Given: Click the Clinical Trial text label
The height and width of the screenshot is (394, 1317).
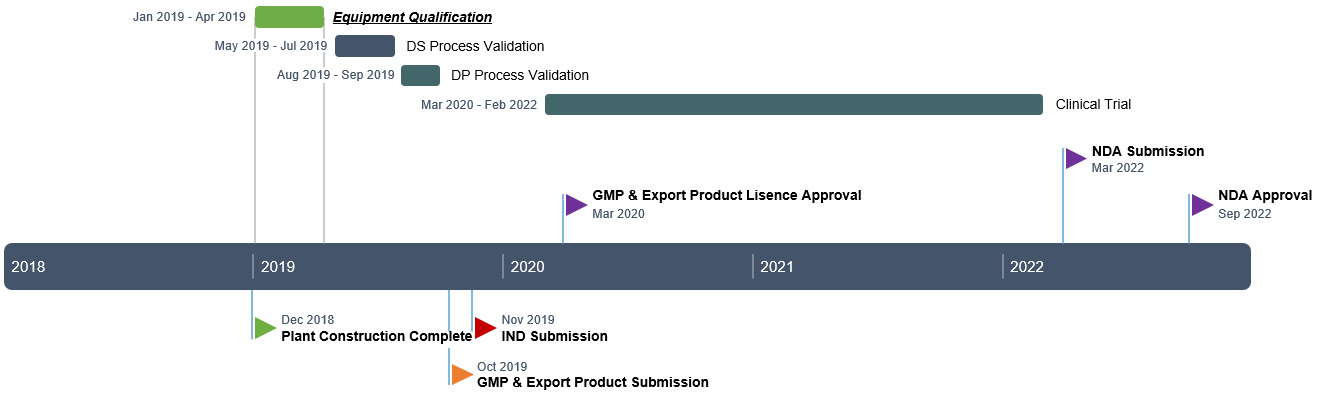Looking at the screenshot, I should [x=1093, y=104].
